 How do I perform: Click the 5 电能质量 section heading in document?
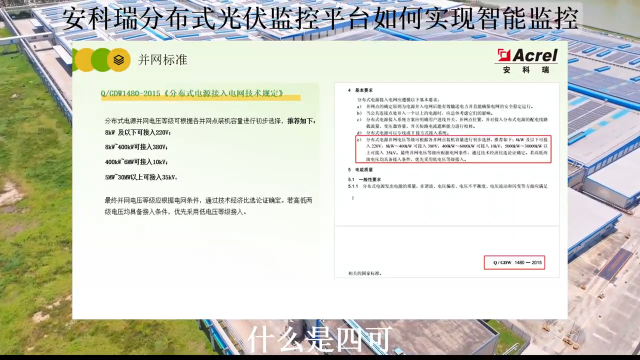(x=360, y=169)
